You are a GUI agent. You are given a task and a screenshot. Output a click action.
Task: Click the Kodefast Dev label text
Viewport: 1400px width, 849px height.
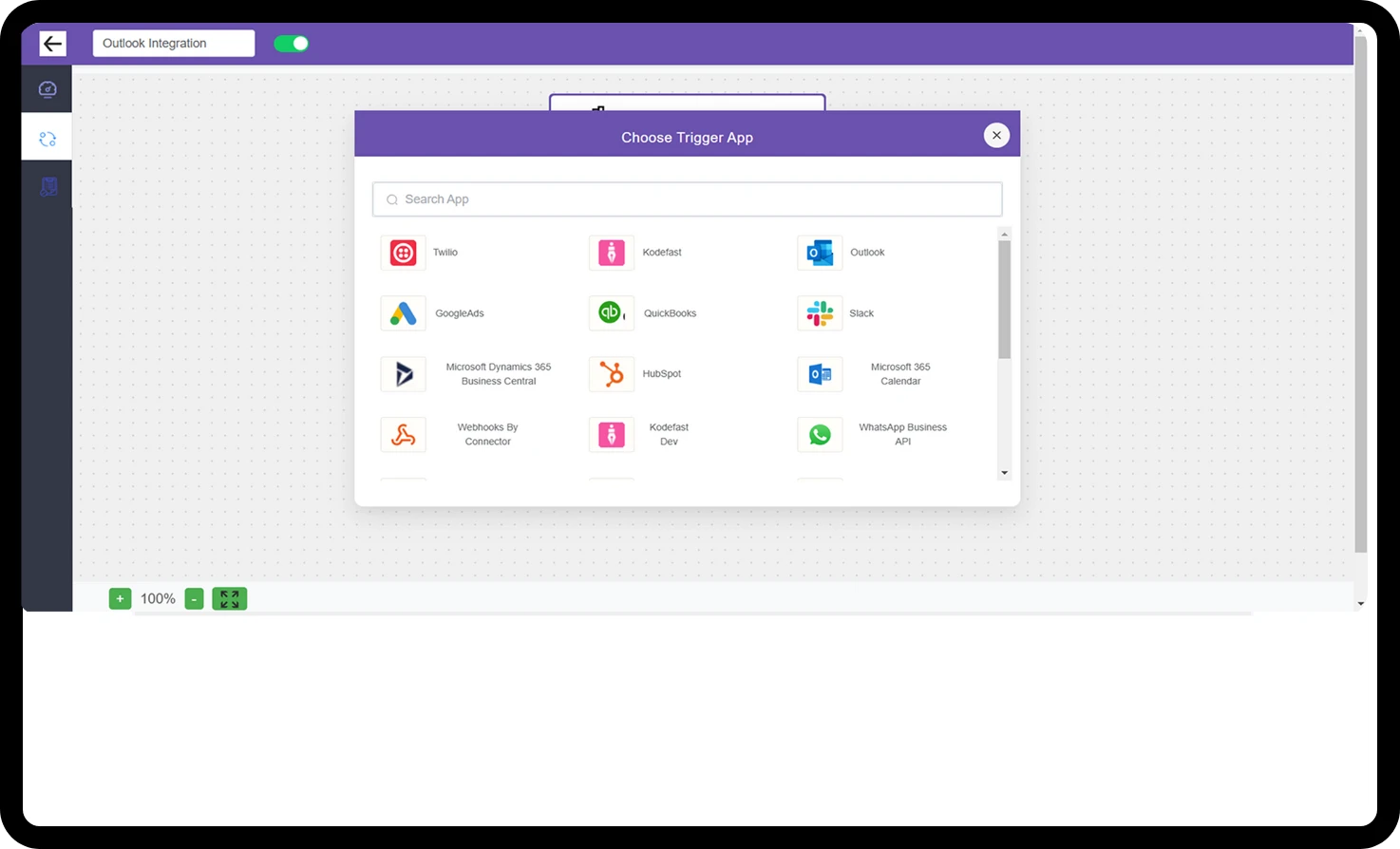670,435
